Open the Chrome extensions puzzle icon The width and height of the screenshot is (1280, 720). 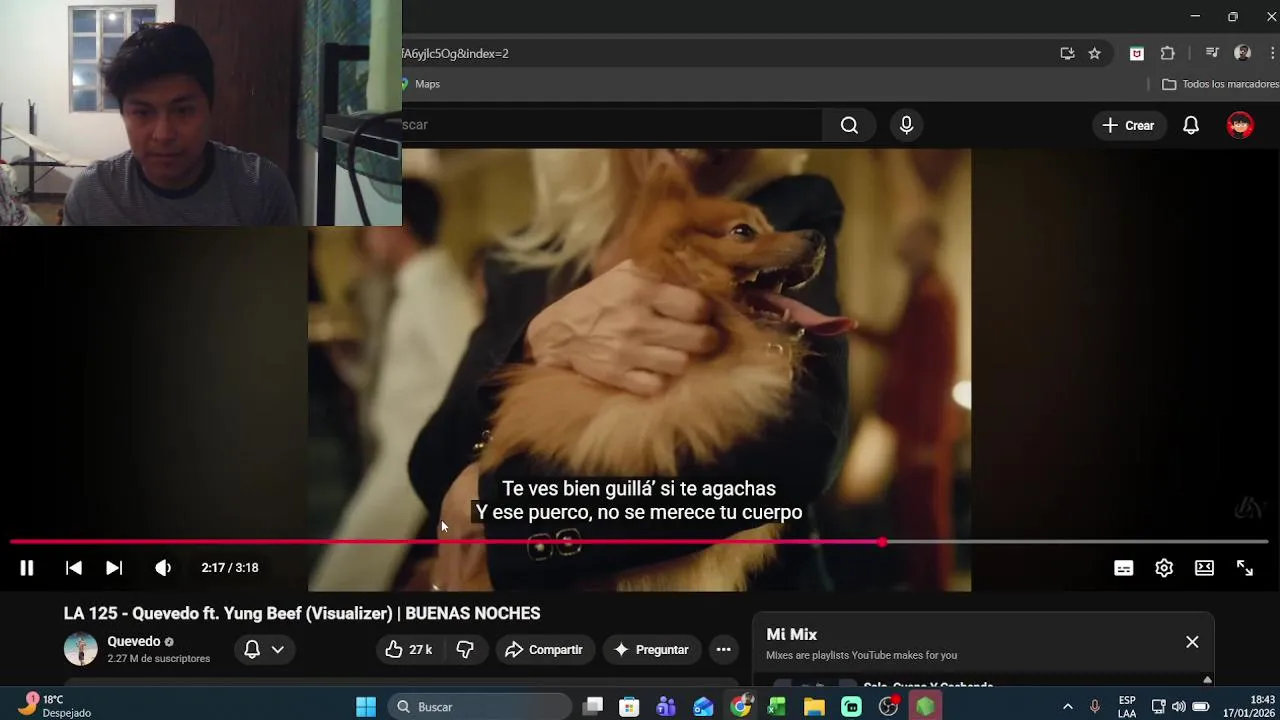tap(1167, 53)
